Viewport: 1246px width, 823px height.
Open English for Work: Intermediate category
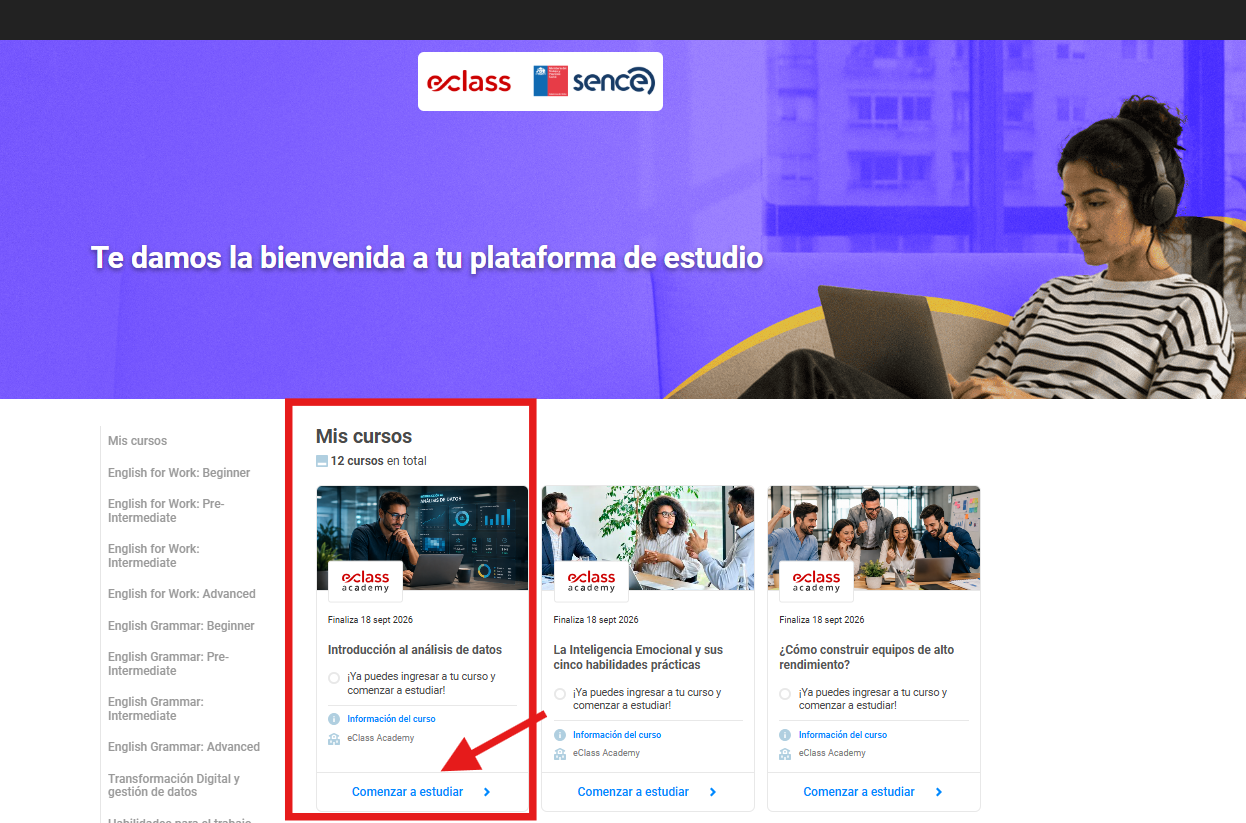[x=154, y=556]
